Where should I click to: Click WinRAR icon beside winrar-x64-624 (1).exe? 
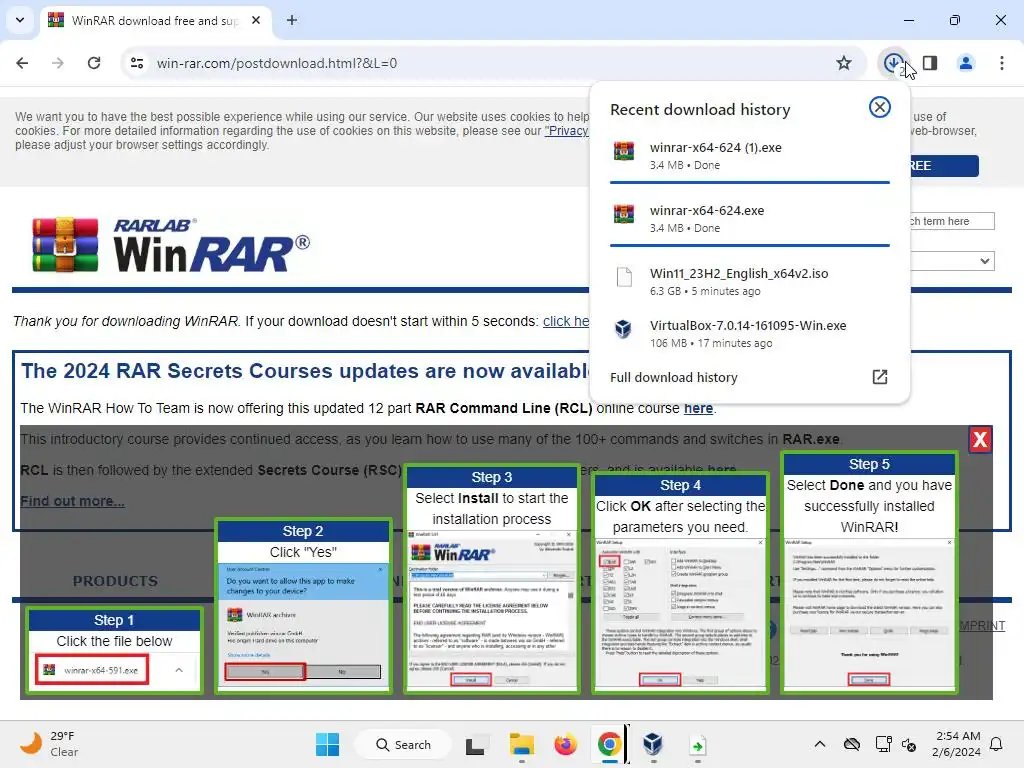[x=624, y=151]
